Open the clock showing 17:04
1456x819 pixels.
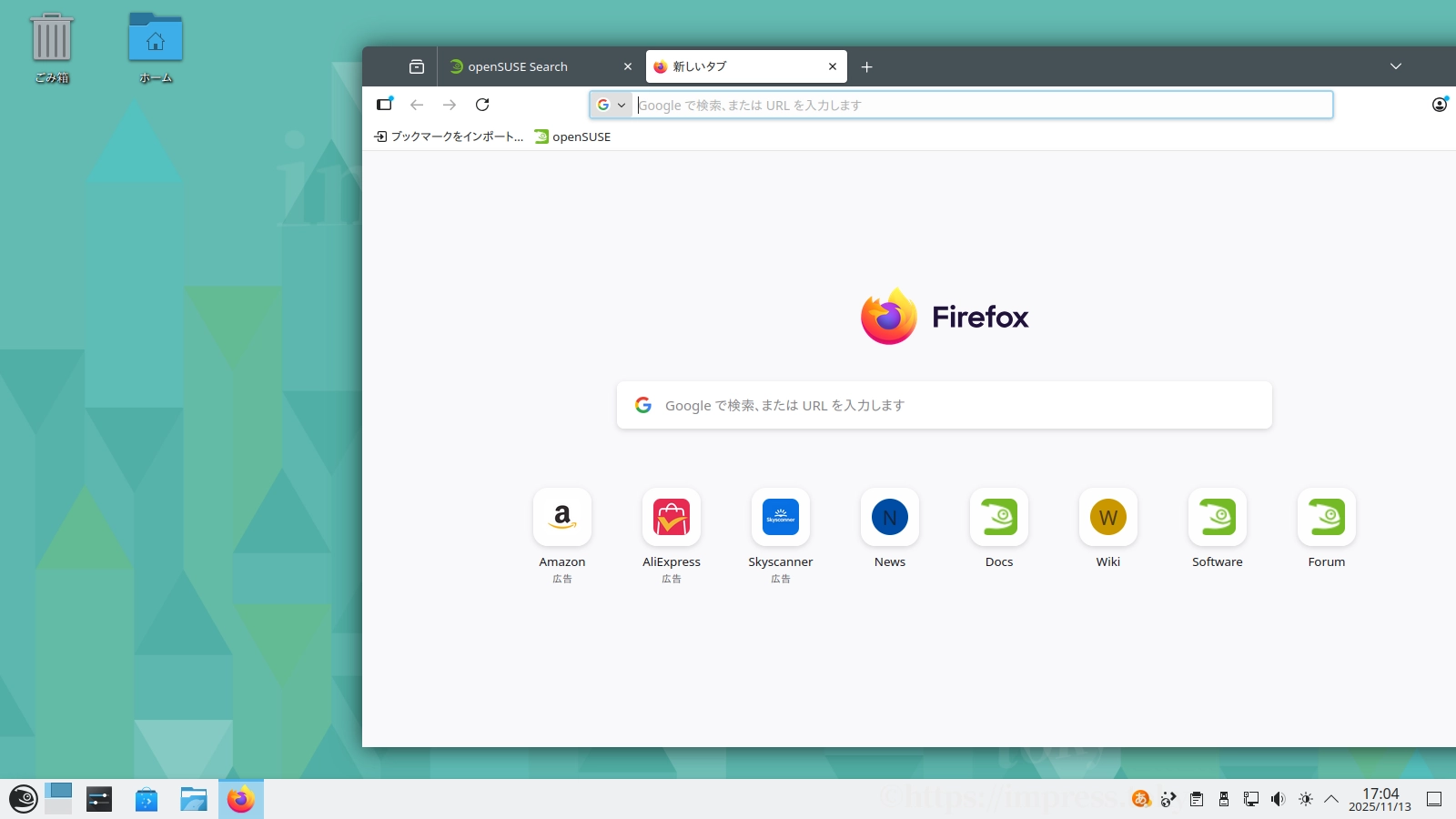pyautogui.click(x=1380, y=799)
